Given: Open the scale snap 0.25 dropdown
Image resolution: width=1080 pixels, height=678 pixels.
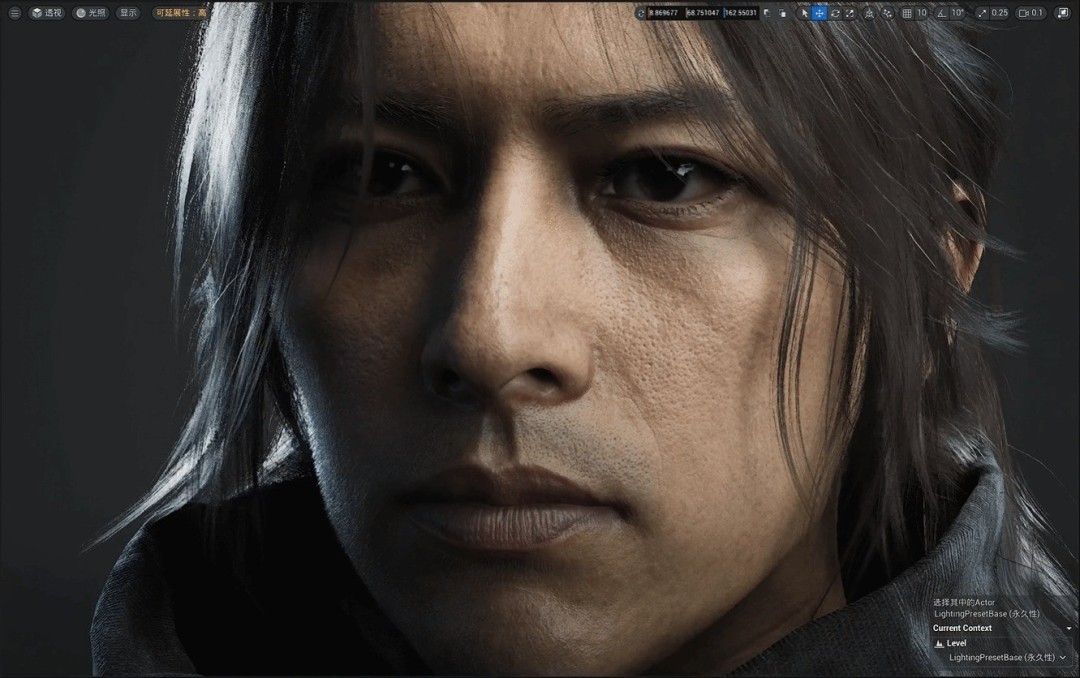Looking at the screenshot, I should (x=999, y=13).
